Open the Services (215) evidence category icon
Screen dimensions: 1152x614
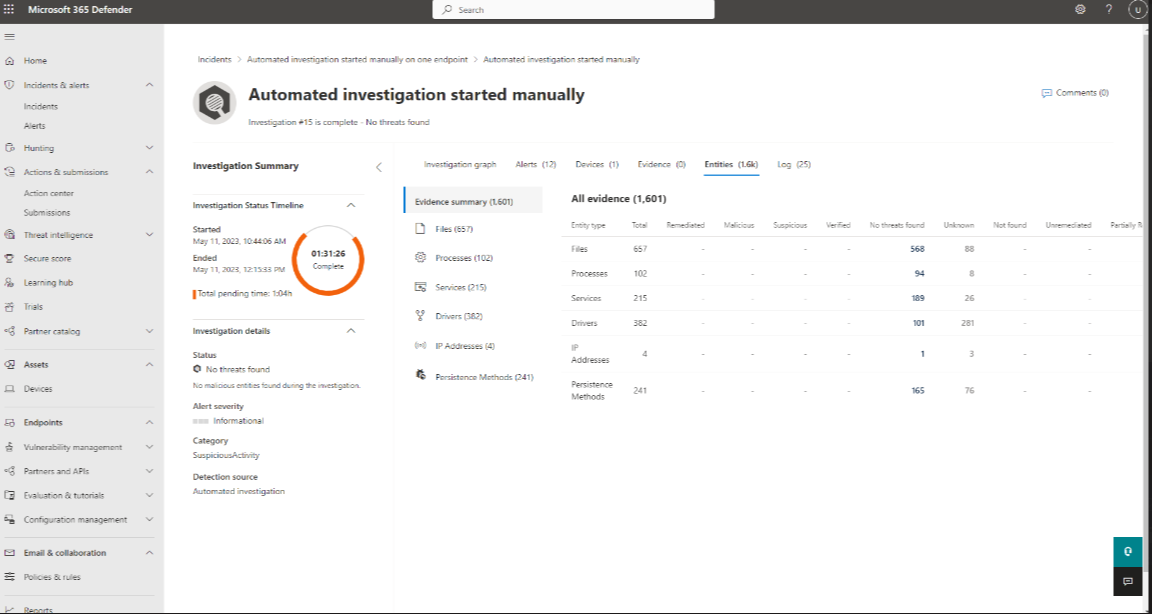coord(421,287)
